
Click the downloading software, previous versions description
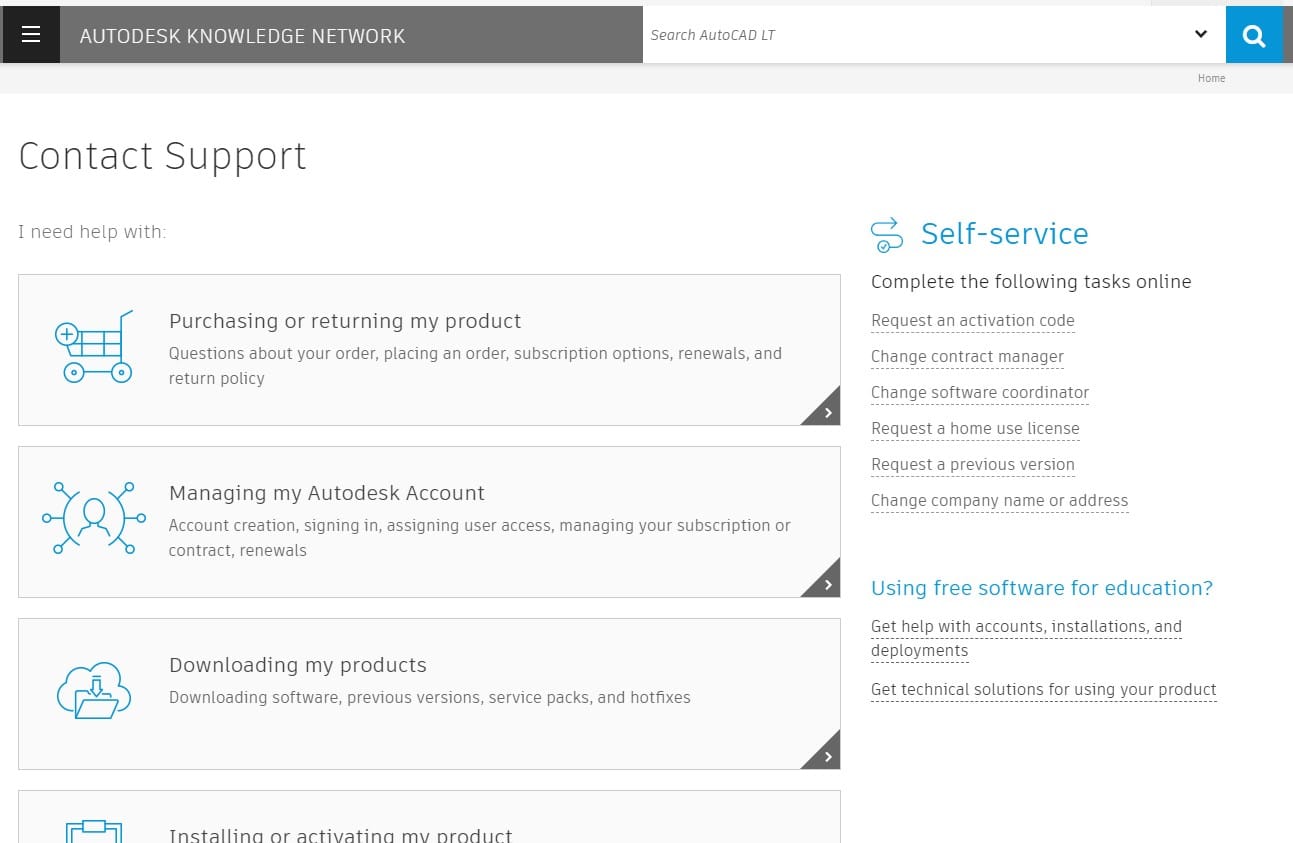[x=430, y=698]
